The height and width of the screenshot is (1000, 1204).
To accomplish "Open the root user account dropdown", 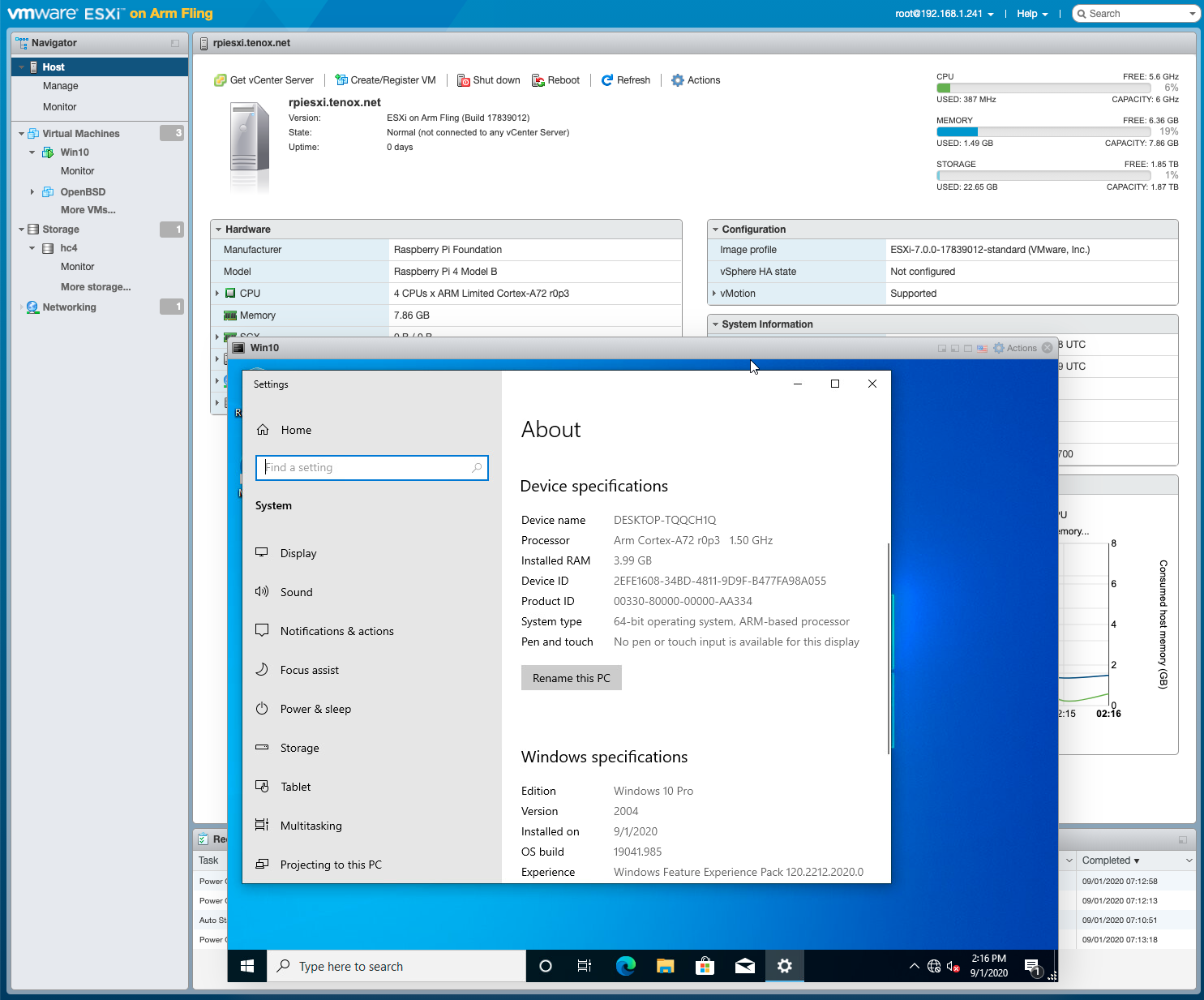I will [x=944, y=14].
